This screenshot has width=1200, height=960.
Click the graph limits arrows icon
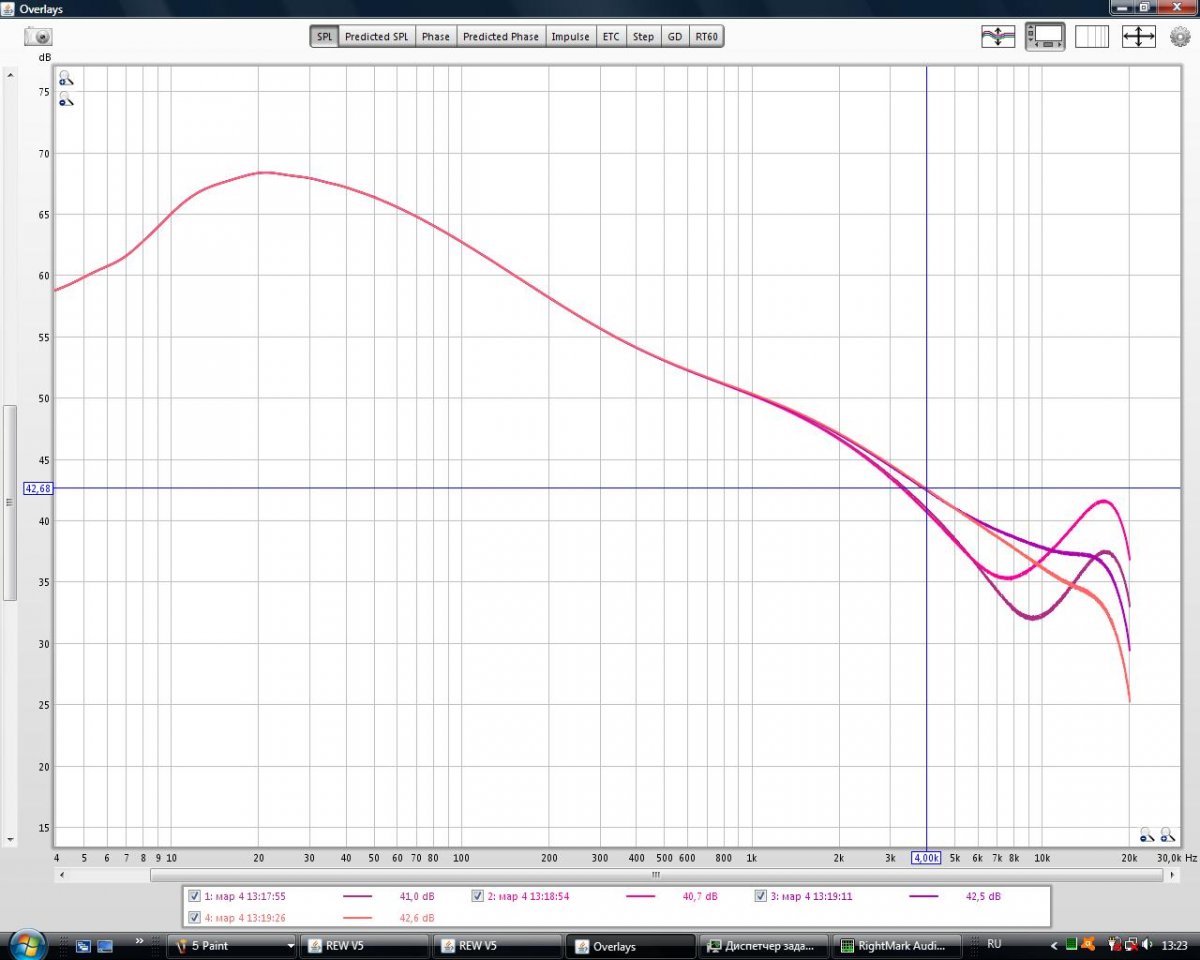1138,36
